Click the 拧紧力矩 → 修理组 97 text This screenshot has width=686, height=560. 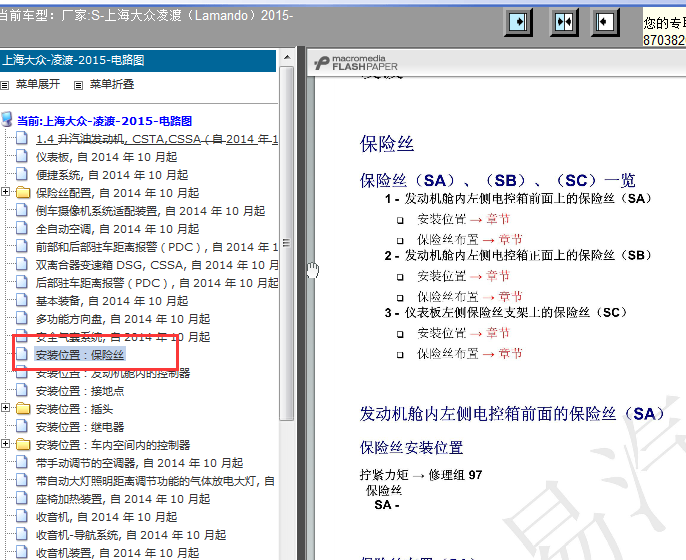tap(421, 475)
